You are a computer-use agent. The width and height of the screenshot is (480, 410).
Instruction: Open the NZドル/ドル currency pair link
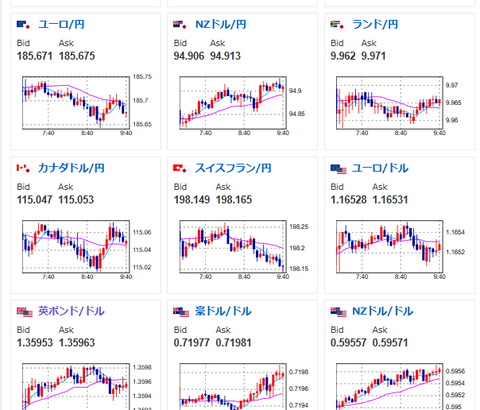coord(383,311)
